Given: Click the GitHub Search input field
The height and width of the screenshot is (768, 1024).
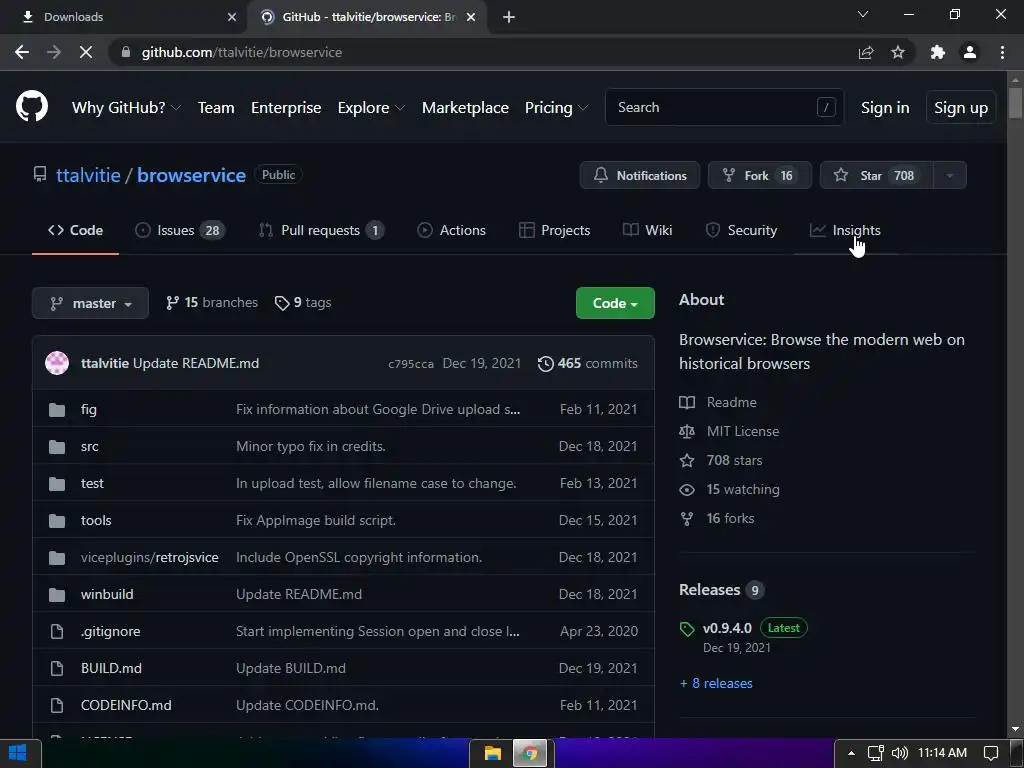Looking at the screenshot, I should (x=724, y=108).
